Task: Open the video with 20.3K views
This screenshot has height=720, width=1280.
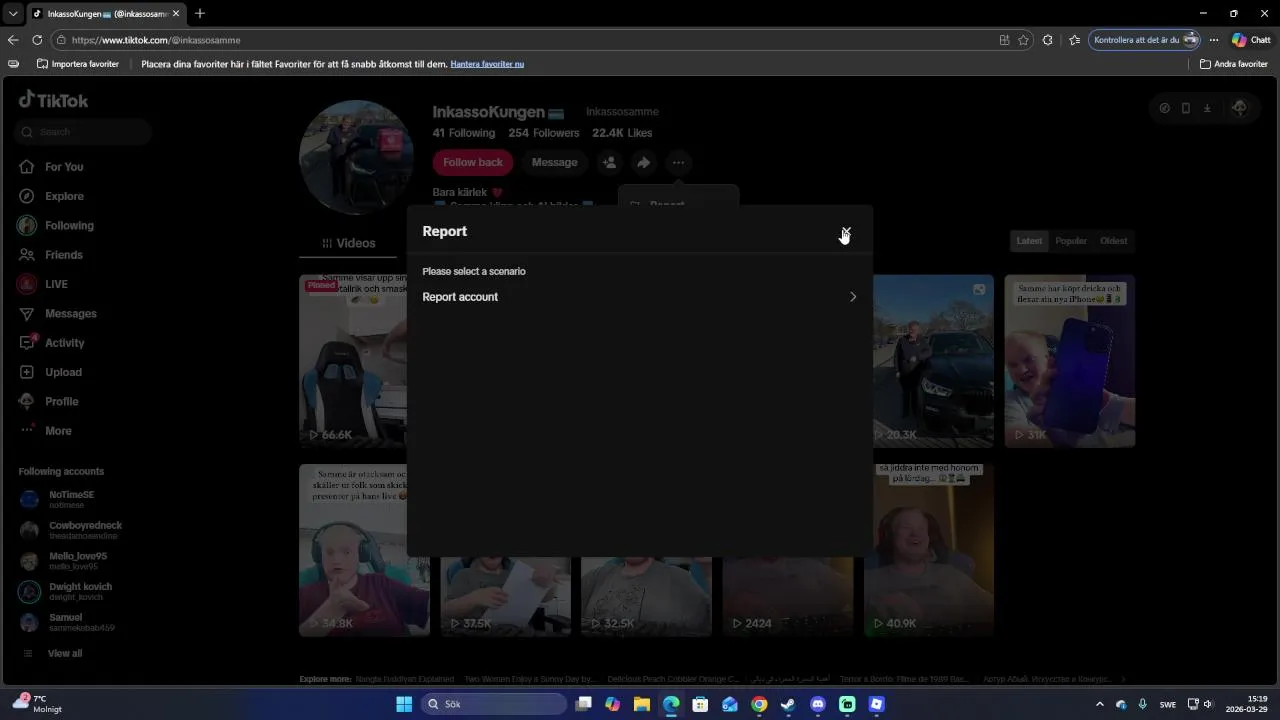Action: click(x=933, y=361)
